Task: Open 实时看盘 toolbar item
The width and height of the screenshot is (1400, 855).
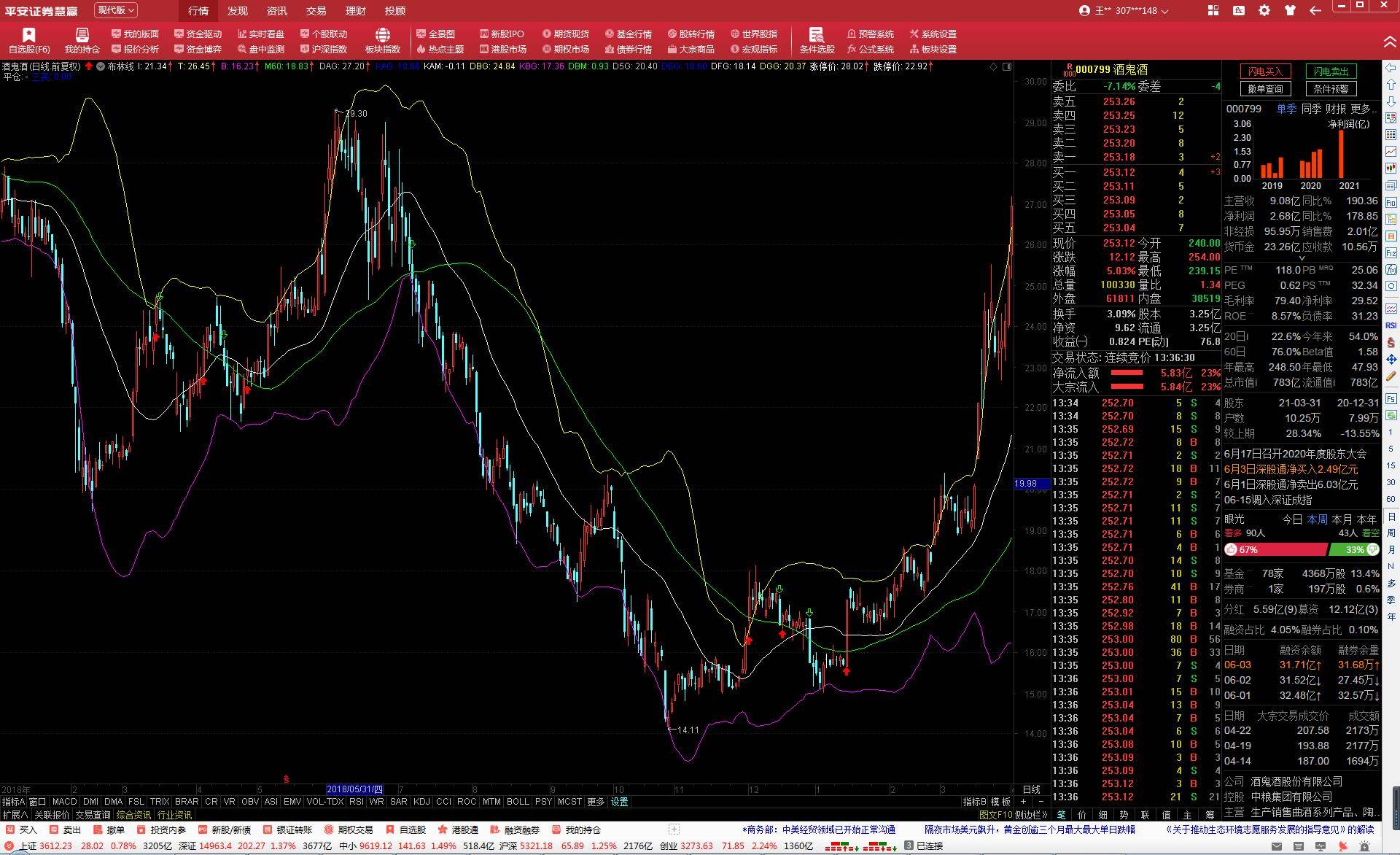Action: [x=260, y=34]
